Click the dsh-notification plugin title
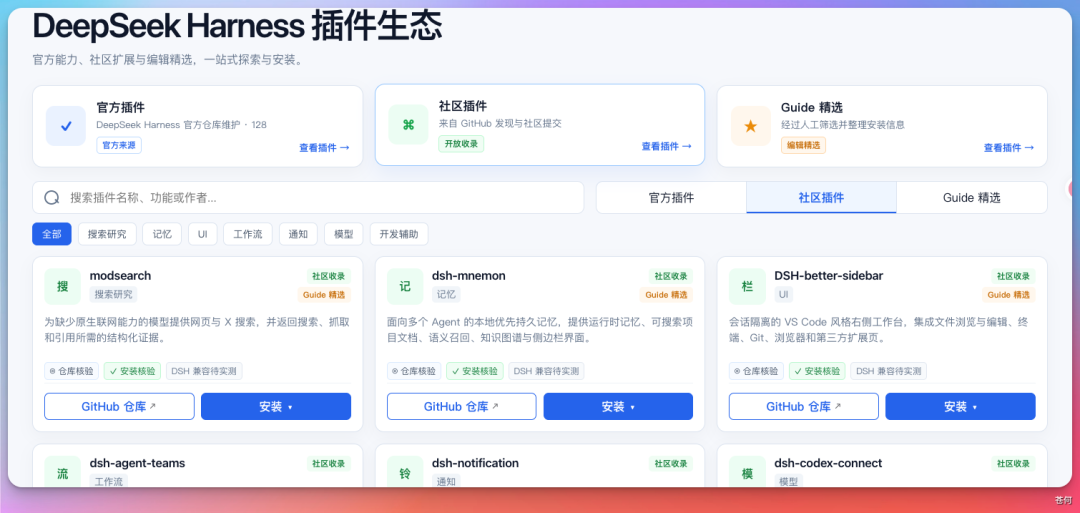Screen dimensions: 1080x513 click(x=475, y=463)
